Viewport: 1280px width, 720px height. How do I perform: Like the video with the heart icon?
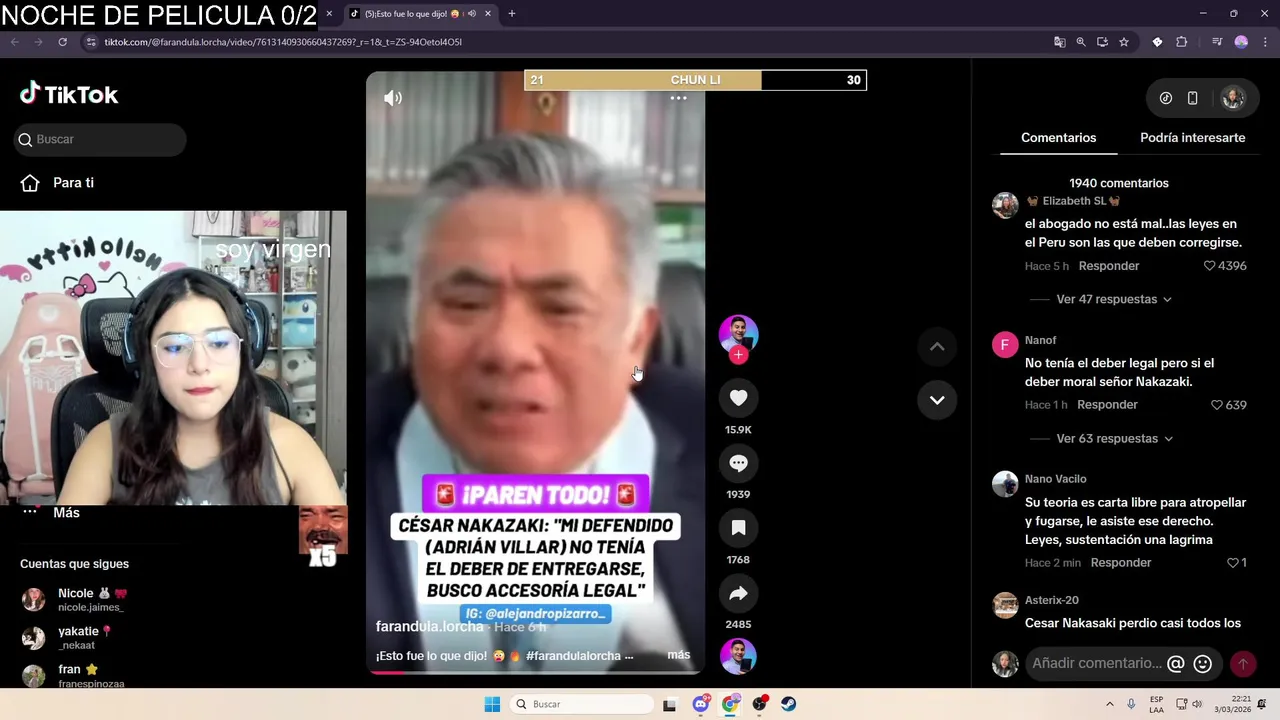point(738,398)
